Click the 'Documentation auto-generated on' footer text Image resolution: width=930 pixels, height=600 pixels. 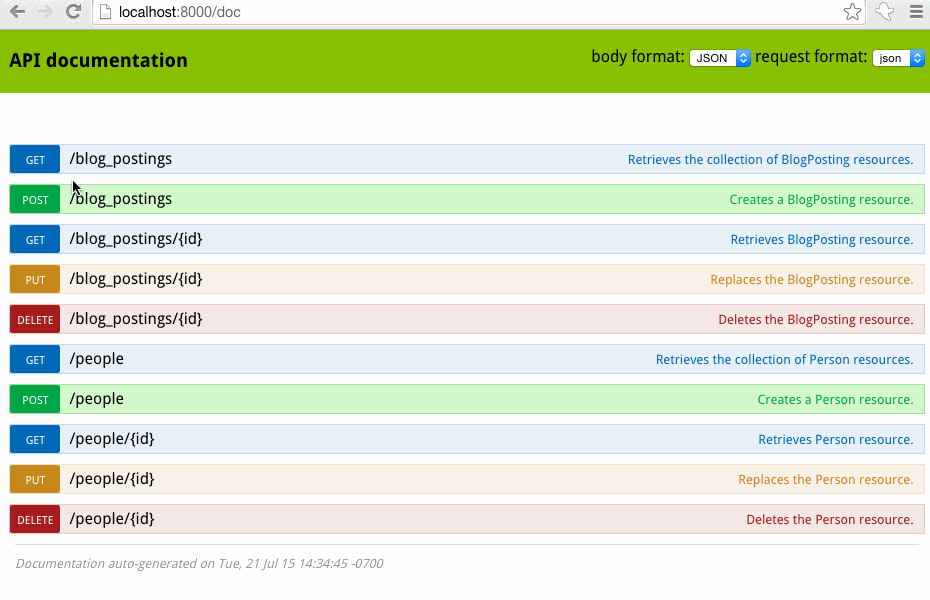coord(199,564)
